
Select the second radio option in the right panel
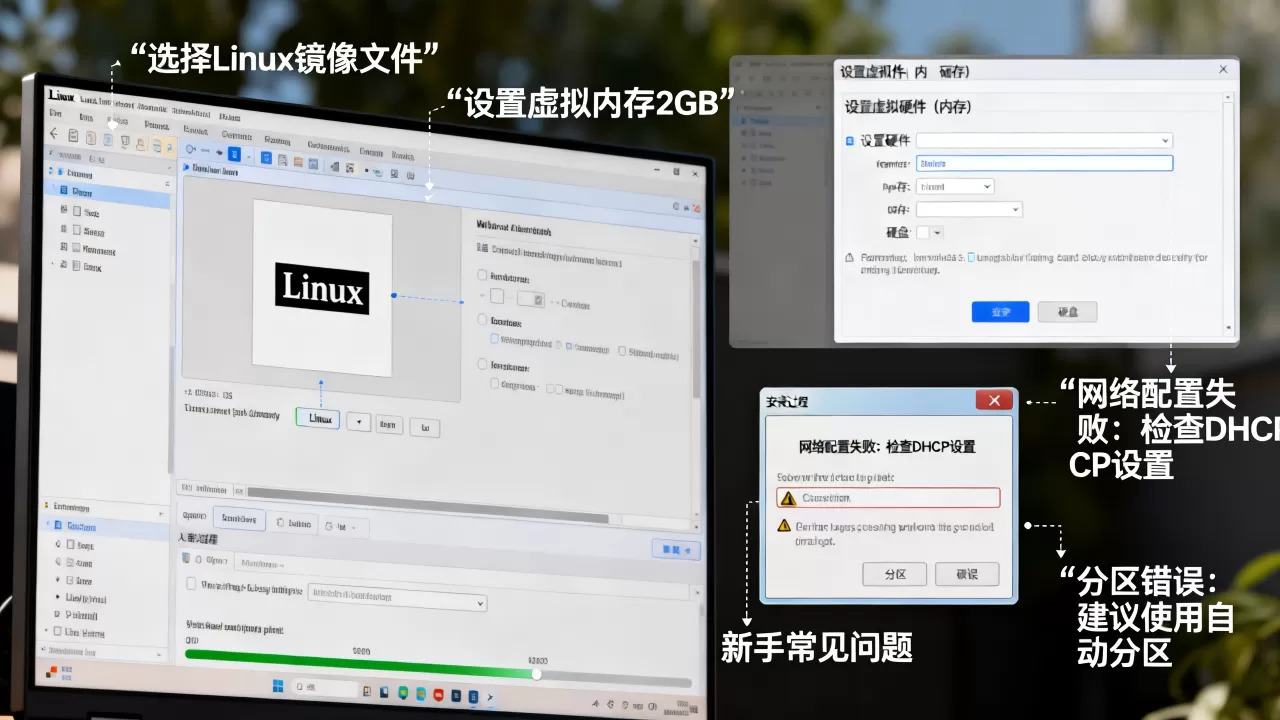point(483,321)
